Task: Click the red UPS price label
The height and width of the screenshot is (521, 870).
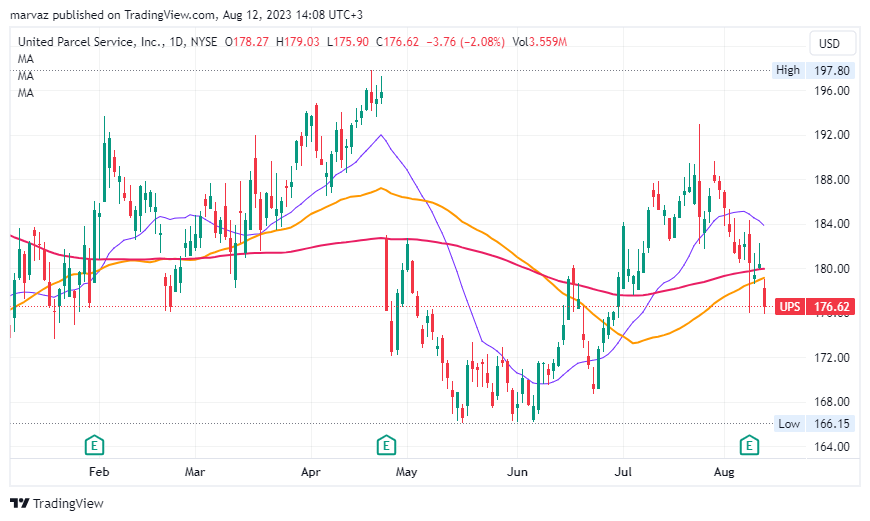Action: [x=815, y=306]
